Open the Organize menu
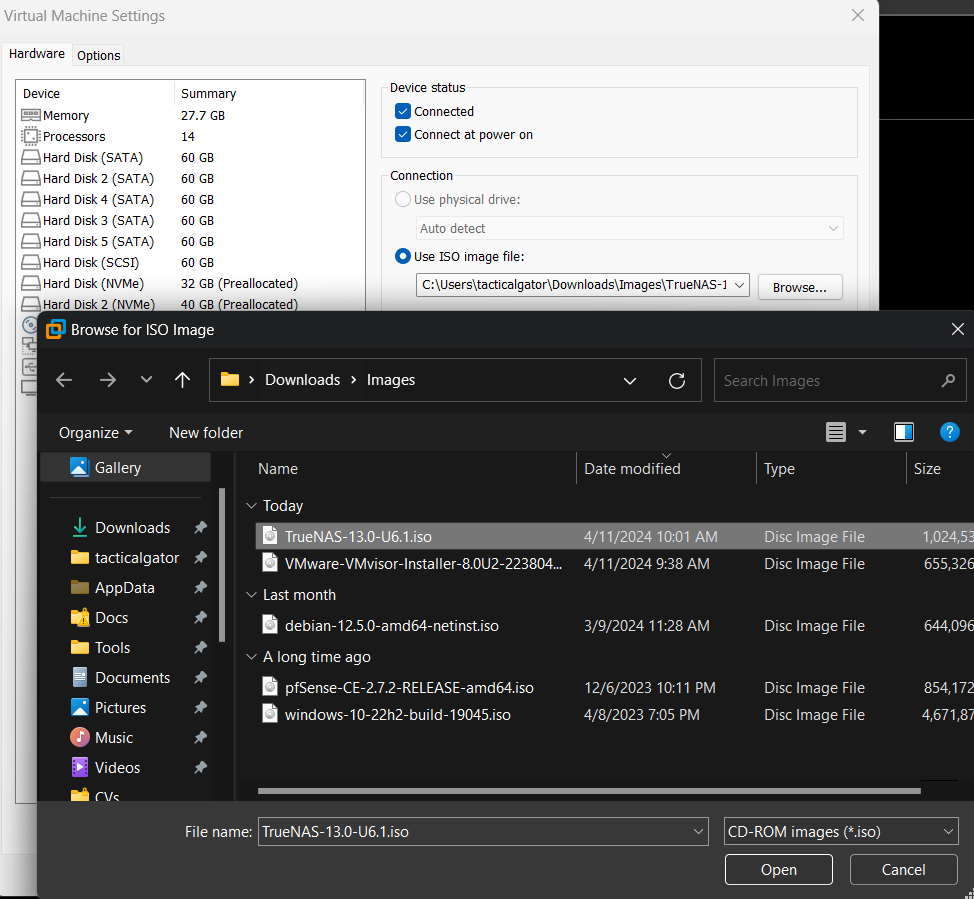 click(x=95, y=432)
